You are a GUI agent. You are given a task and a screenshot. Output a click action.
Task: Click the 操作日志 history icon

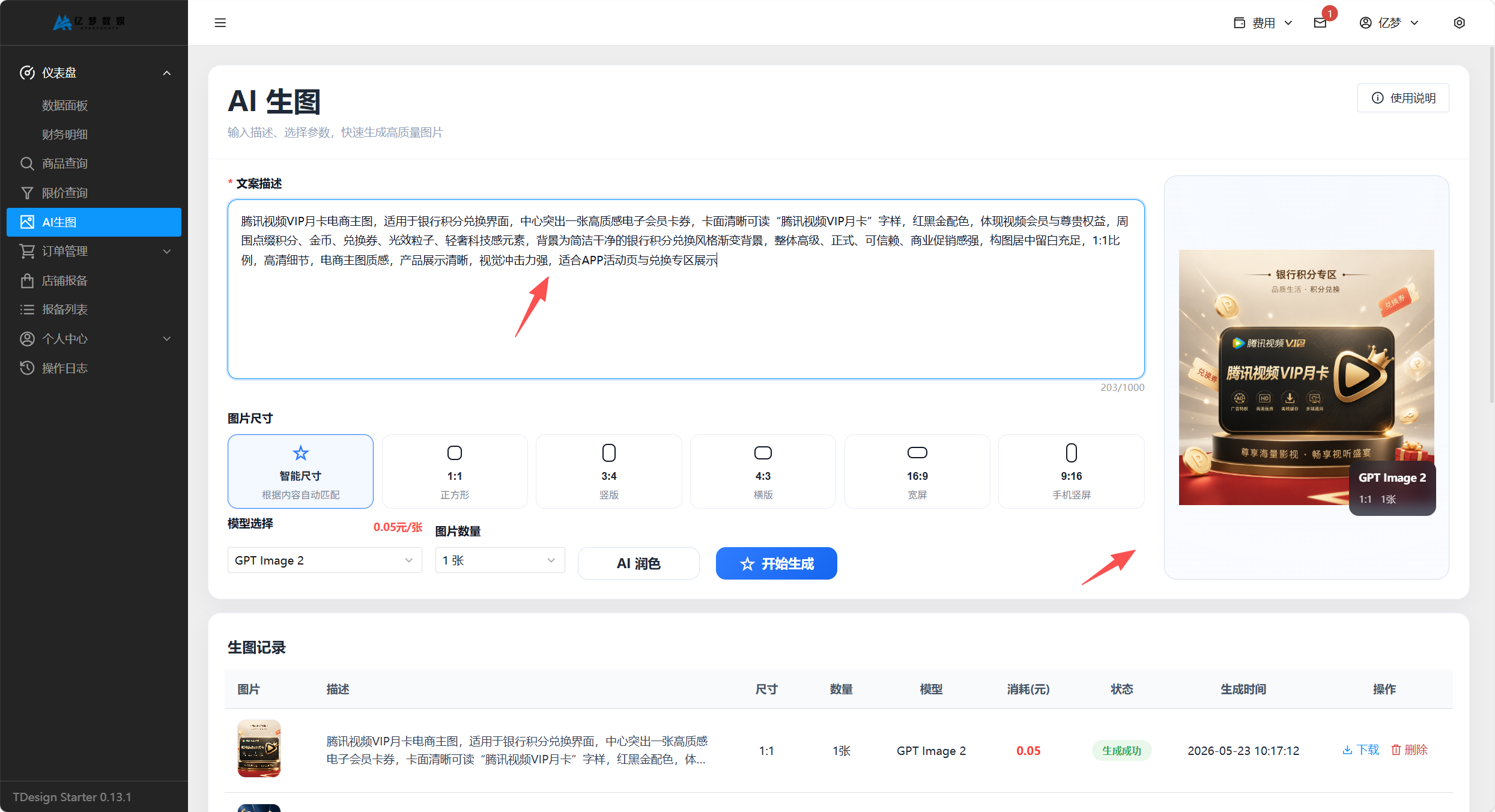pyautogui.click(x=27, y=368)
